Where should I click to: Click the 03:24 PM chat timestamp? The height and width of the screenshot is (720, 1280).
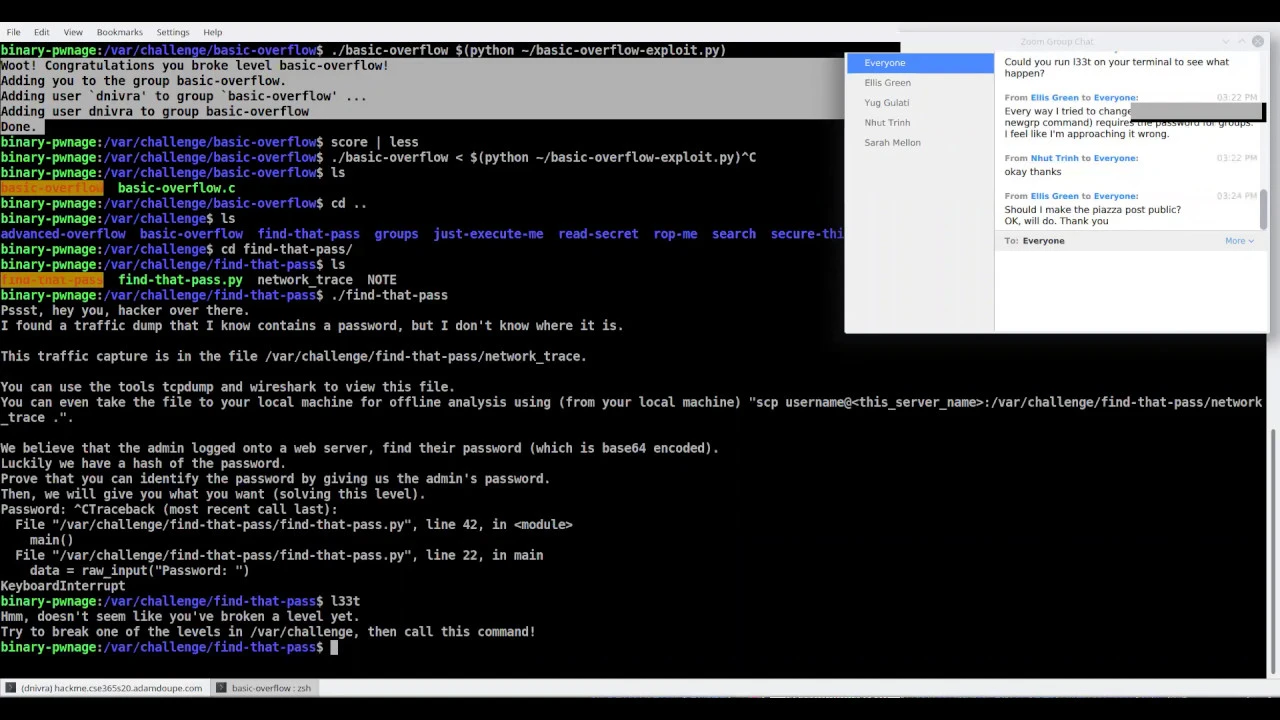[1237, 196]
